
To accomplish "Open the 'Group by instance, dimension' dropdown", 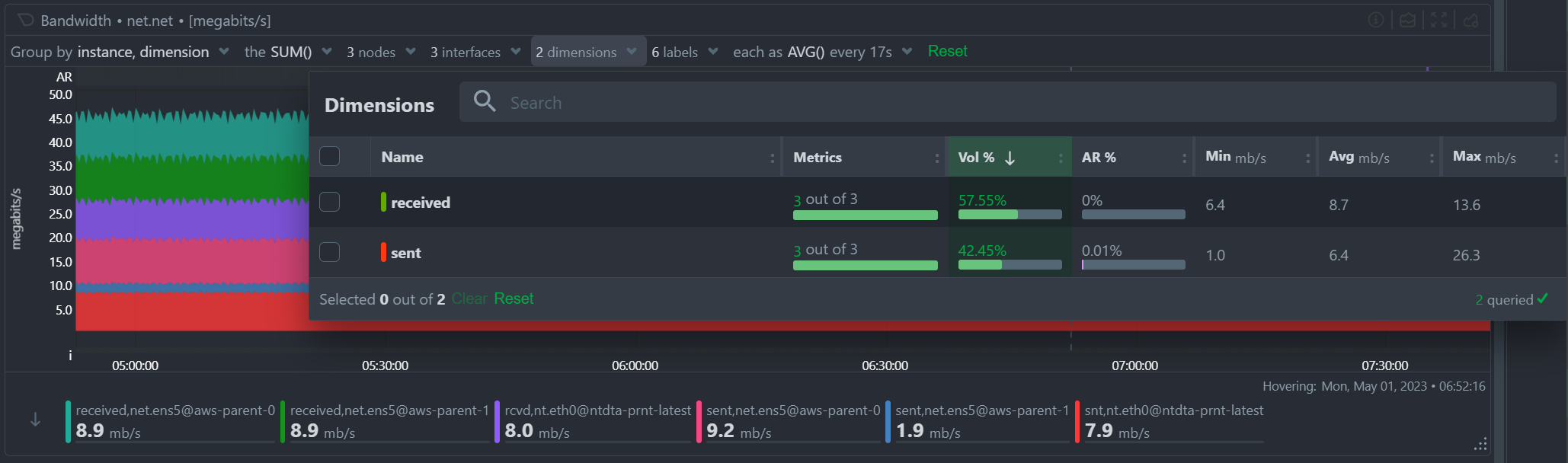I will [120, 52].
